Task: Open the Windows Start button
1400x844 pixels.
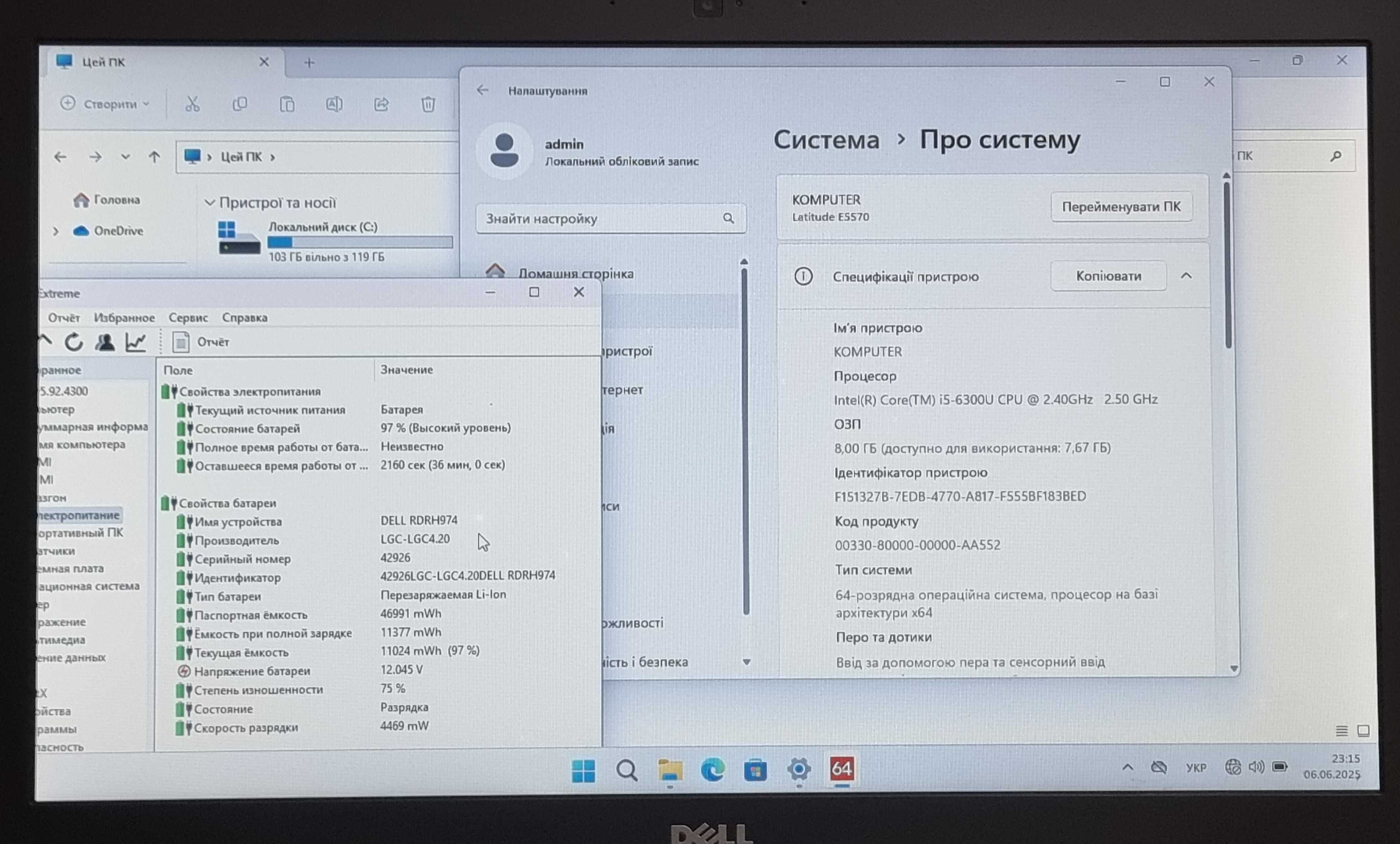Action: 583,771
